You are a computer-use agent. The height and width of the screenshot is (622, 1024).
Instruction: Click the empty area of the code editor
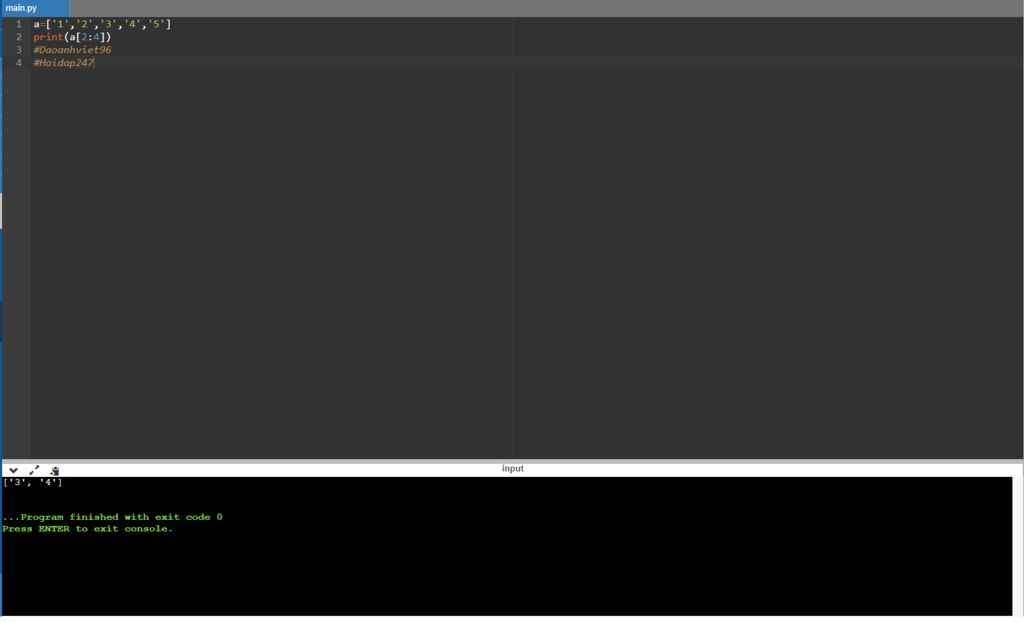coord(522,261)
